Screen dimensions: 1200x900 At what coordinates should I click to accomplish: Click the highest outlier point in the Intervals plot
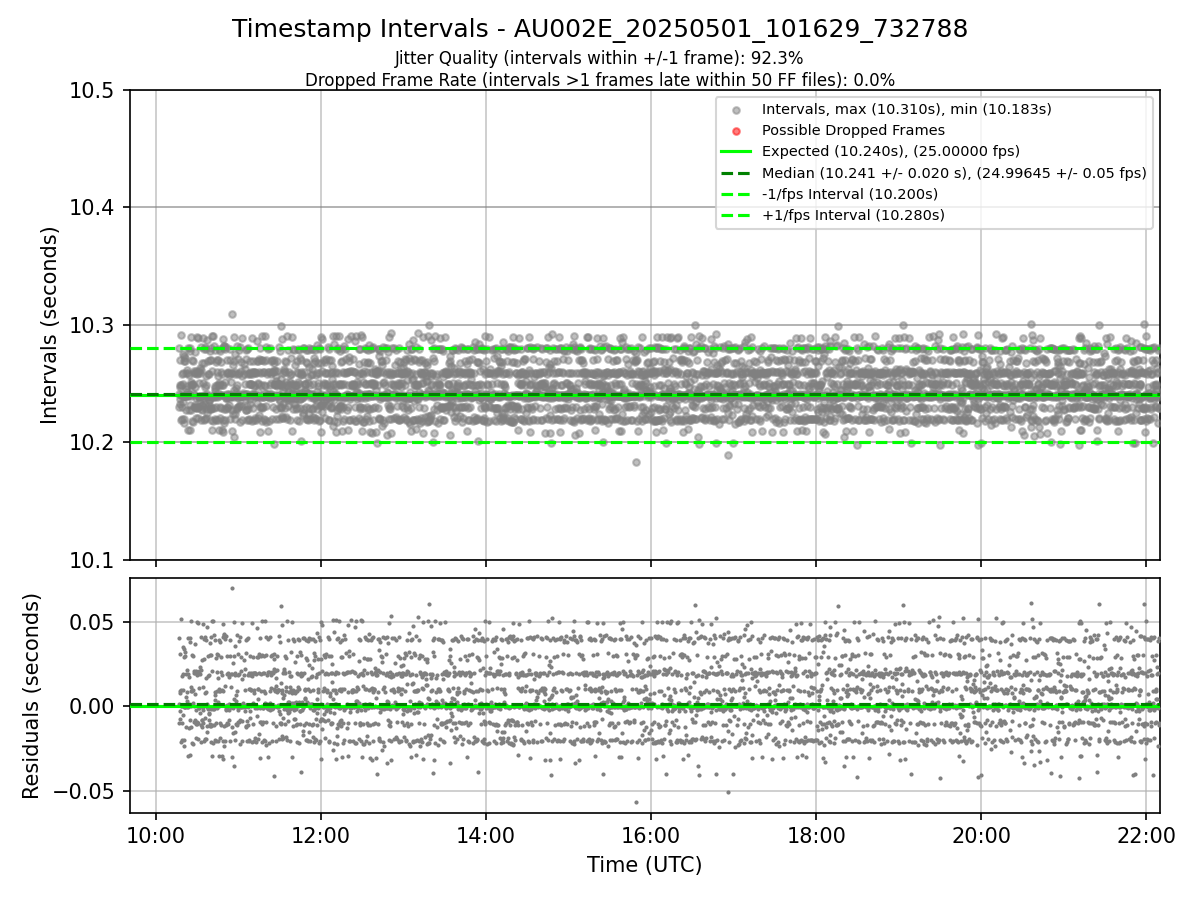232,314
